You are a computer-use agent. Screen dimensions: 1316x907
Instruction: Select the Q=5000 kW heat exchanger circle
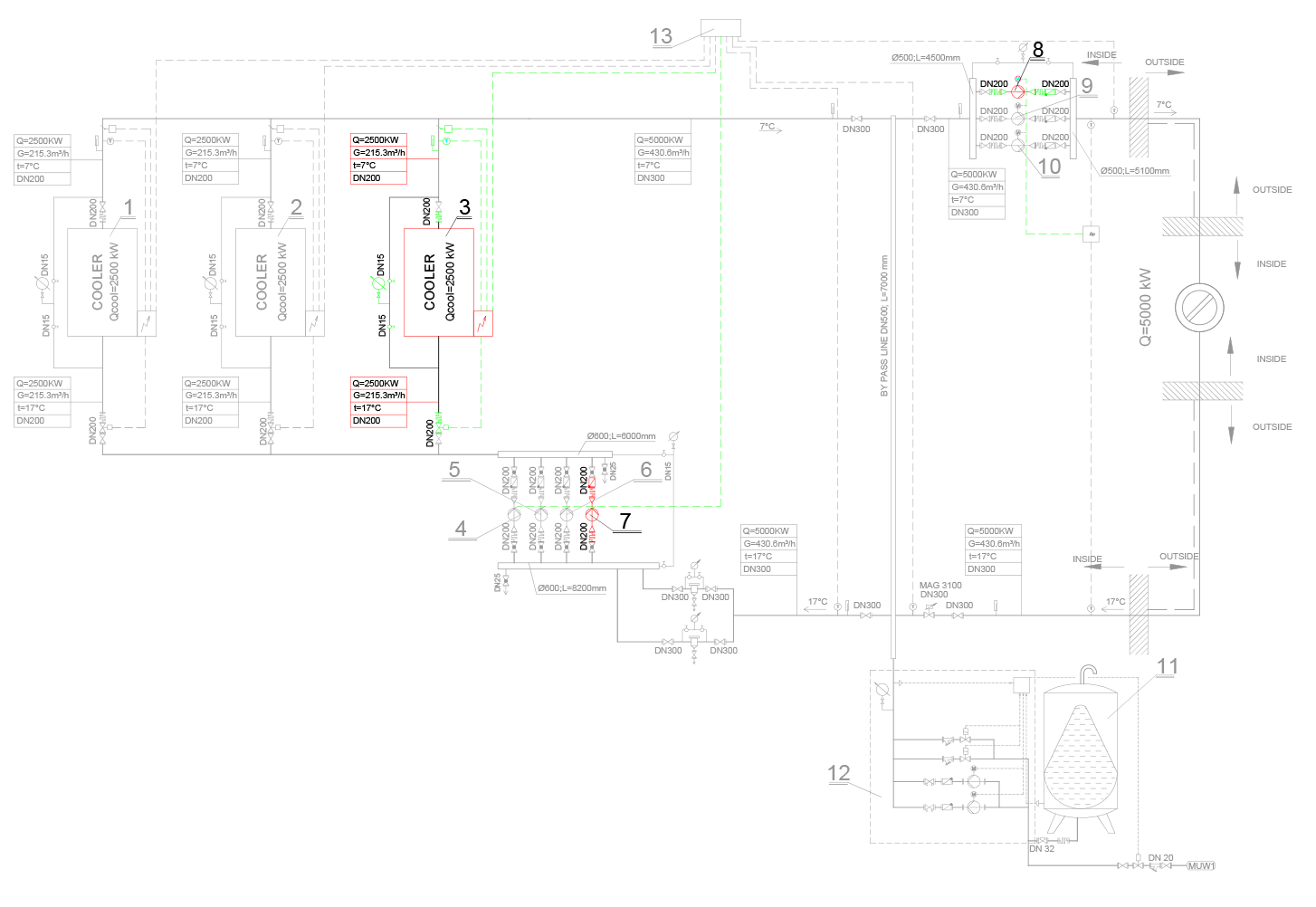click(x=1199, y=308)
